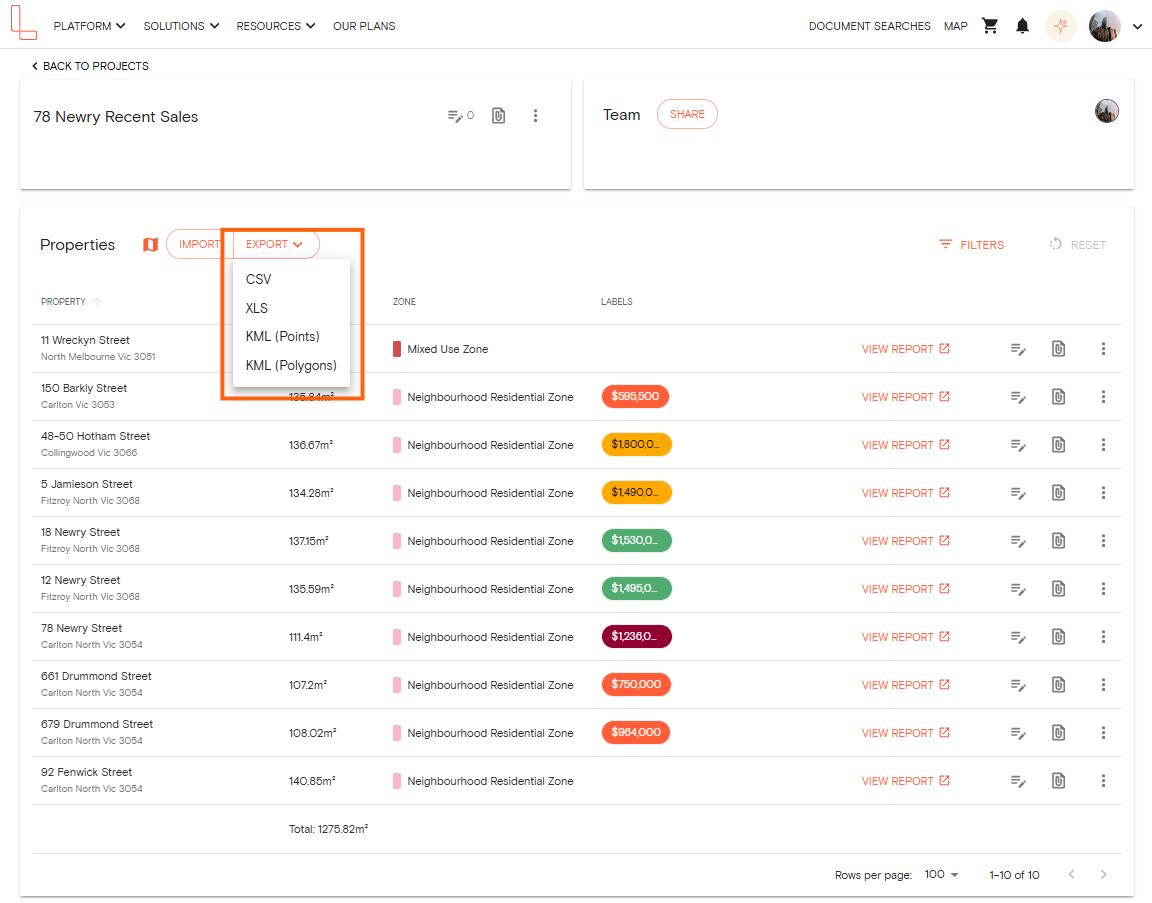Go to next page arrow

[x=1103, y=874]
